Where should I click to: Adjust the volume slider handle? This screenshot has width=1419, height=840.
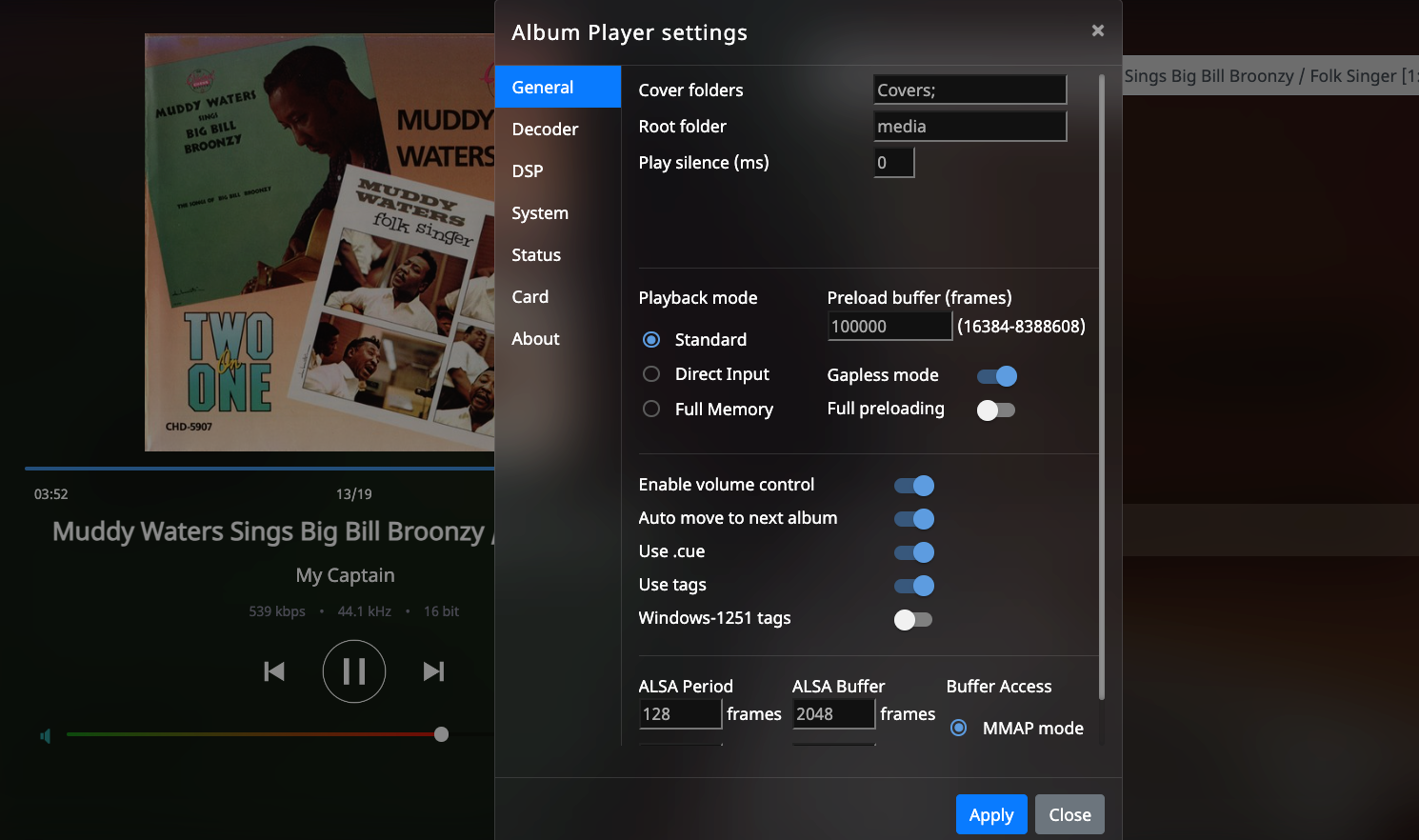(x=441, y=734)
